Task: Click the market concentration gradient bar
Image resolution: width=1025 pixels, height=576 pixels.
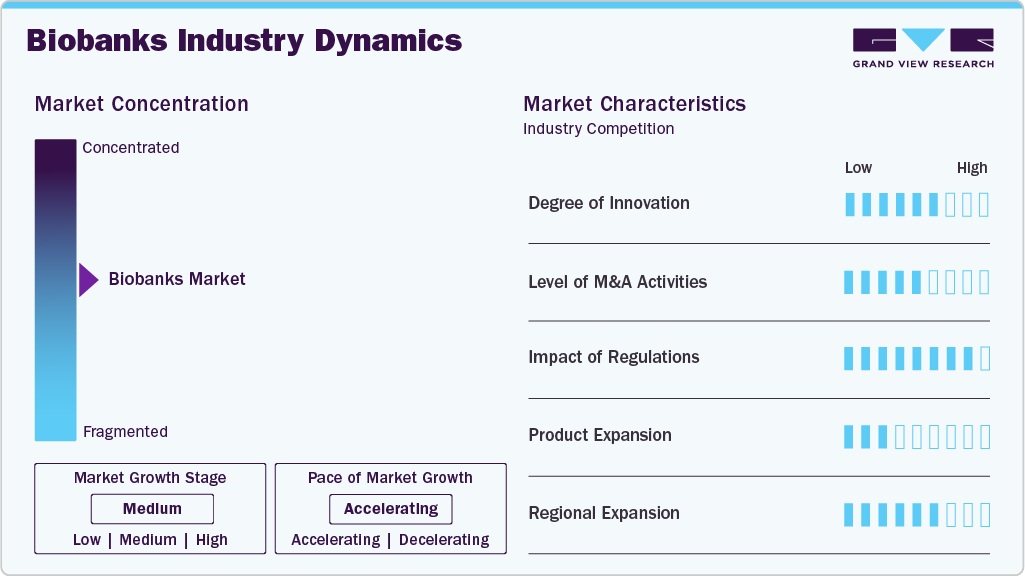Action: click(55, 290)
